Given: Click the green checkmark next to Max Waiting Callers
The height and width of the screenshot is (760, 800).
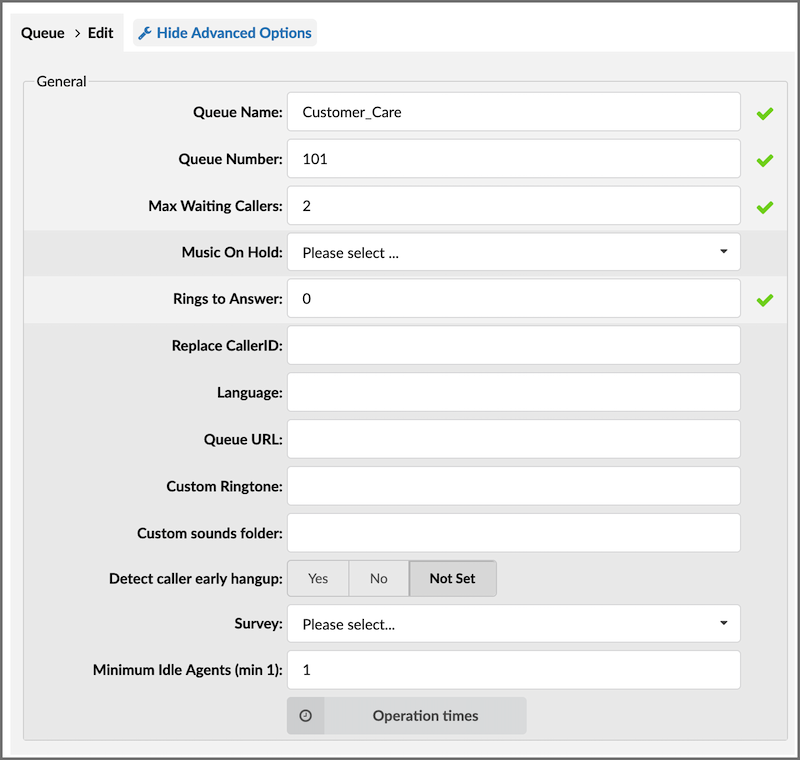Looking at the screenshot, I should [x=765, y=207].
